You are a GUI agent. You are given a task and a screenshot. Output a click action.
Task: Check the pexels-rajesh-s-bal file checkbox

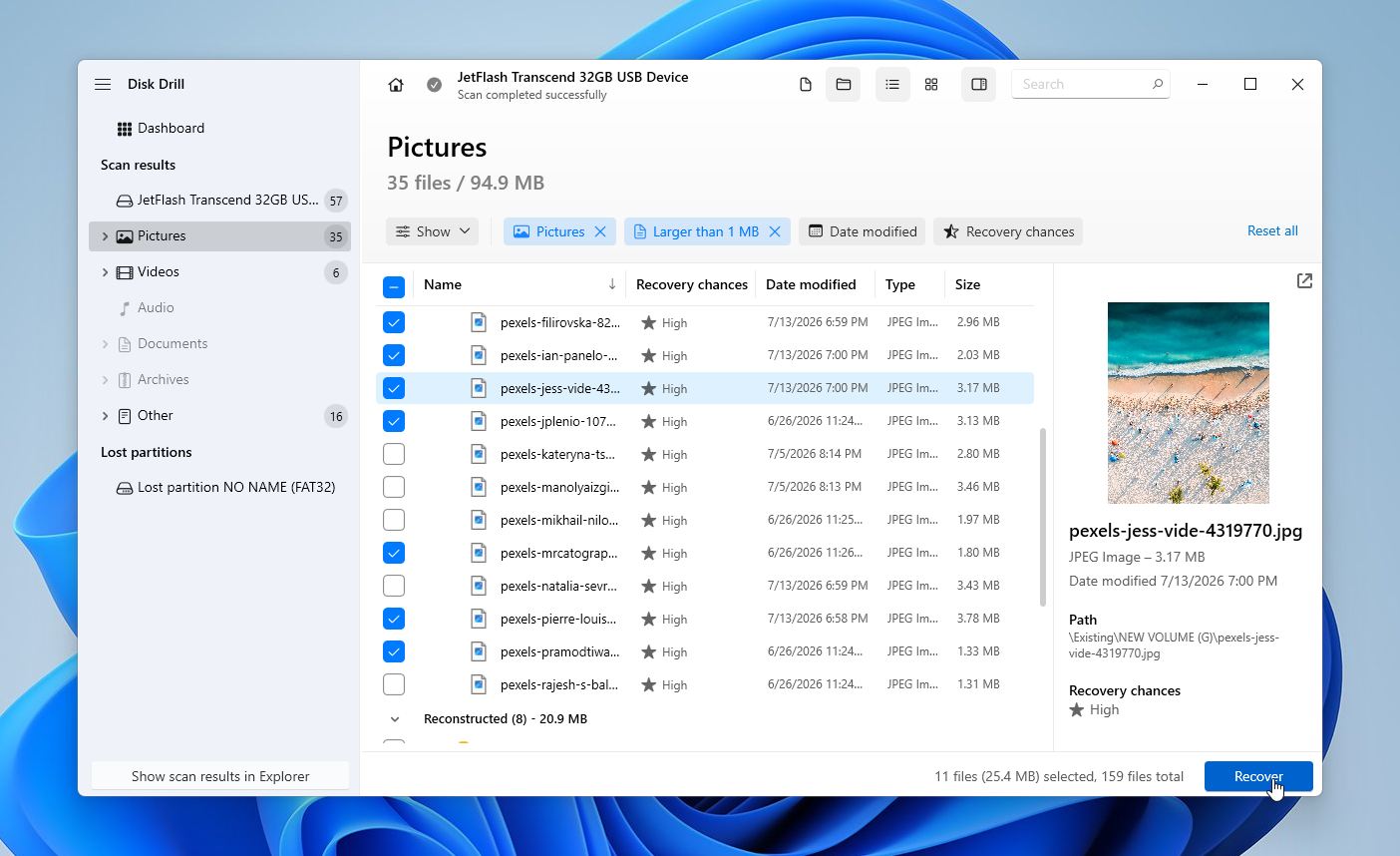(394, 684)
